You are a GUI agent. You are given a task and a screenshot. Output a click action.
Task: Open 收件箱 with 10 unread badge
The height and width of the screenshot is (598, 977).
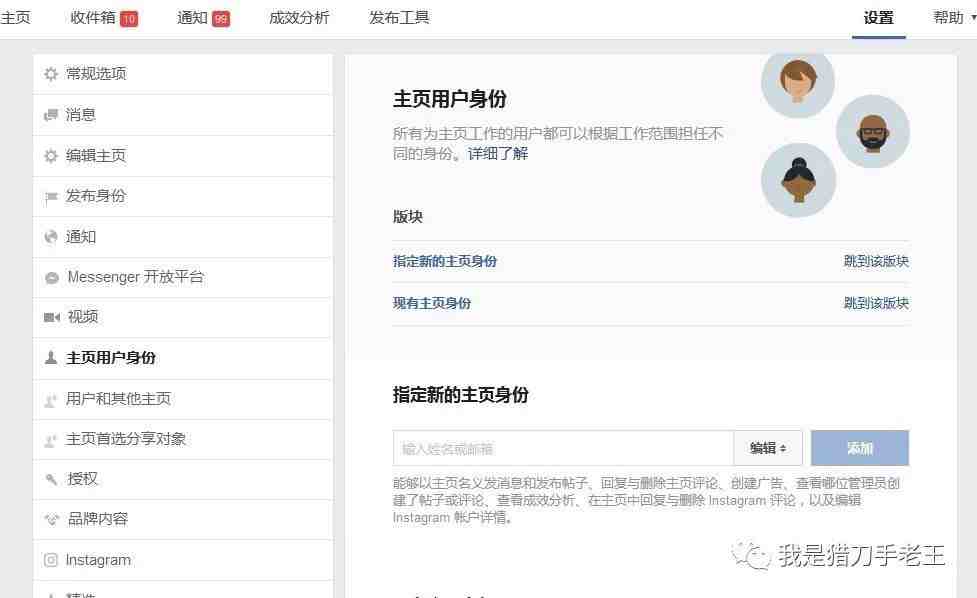click(104, 18)
